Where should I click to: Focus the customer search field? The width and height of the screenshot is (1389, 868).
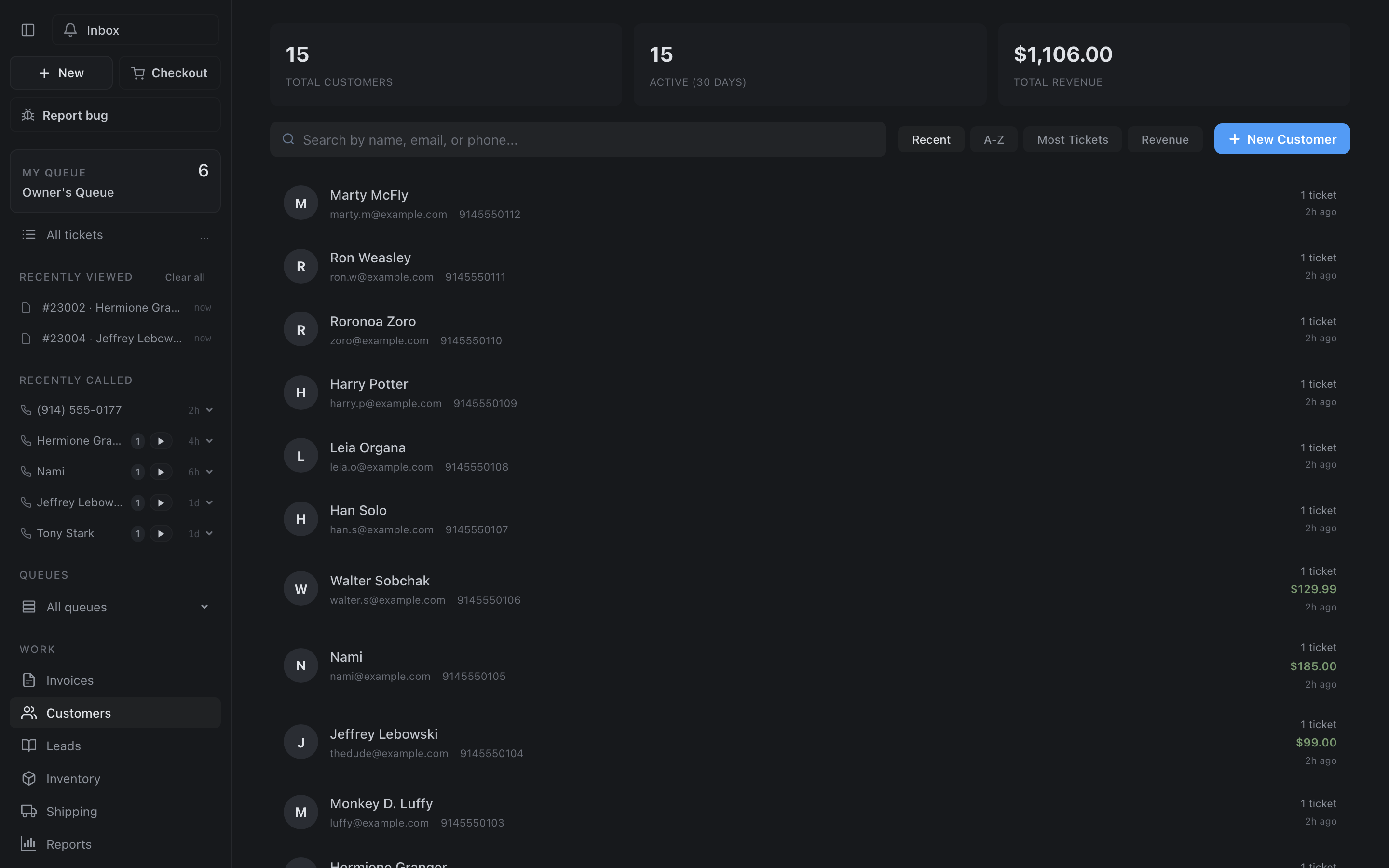tap(578, 139)
